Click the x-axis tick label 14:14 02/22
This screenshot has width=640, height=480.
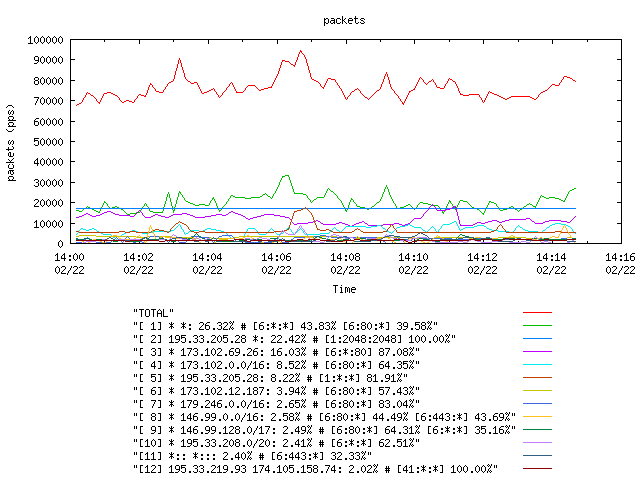click(551, 264)
